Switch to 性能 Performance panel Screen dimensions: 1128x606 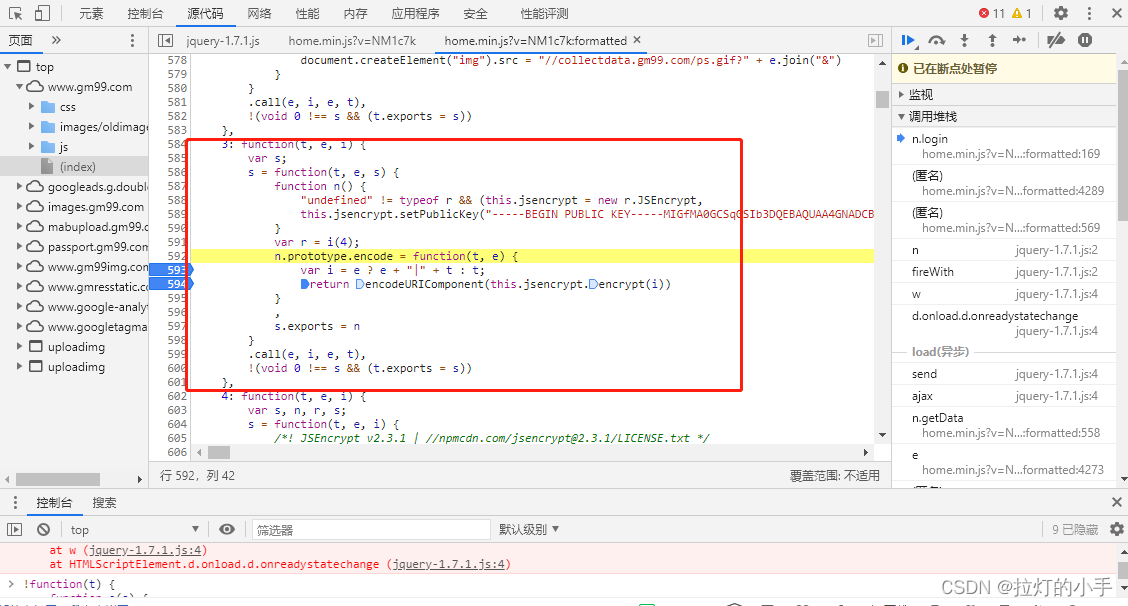[x=307, y=14]
